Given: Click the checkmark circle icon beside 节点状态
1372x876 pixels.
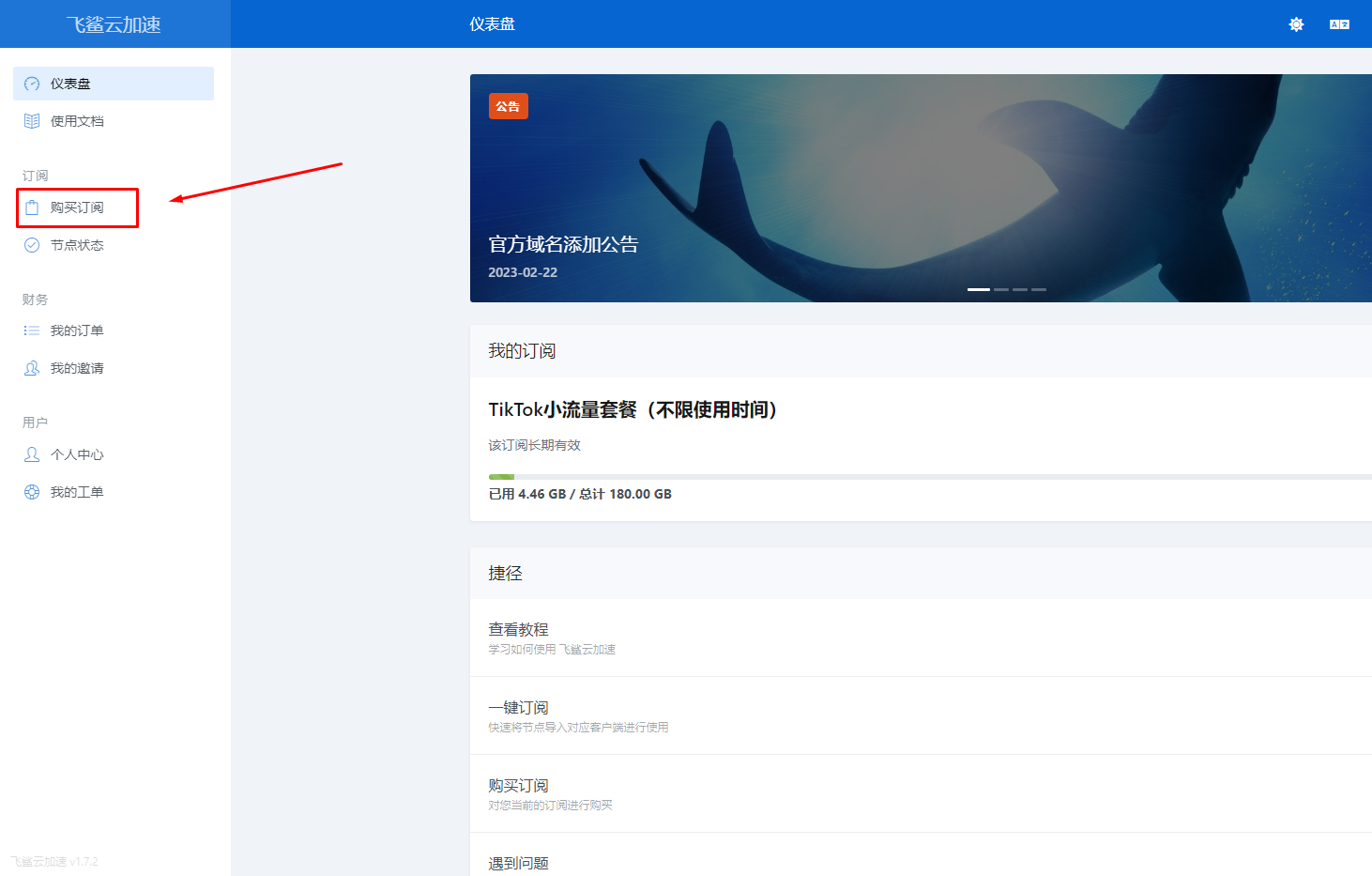Looking at the screenshot, I should [32, 245].
